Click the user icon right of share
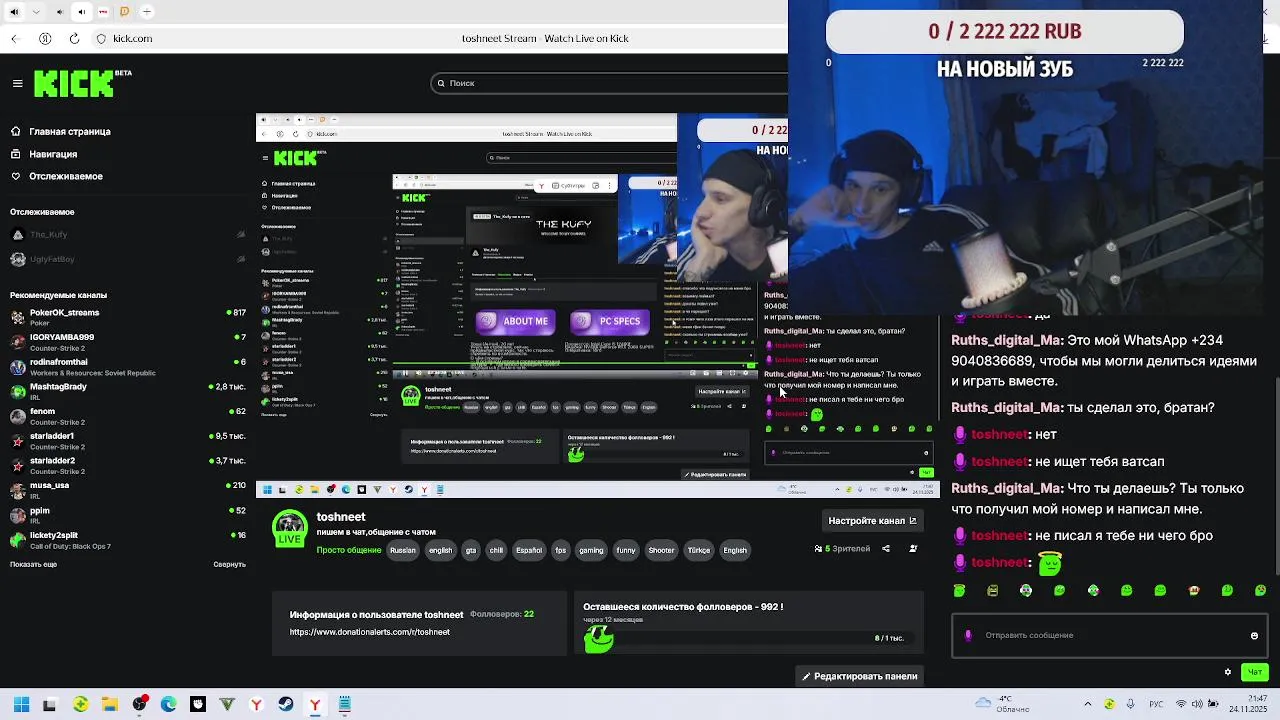Viewport: 1280px width, 720px height. pos(913,549)
